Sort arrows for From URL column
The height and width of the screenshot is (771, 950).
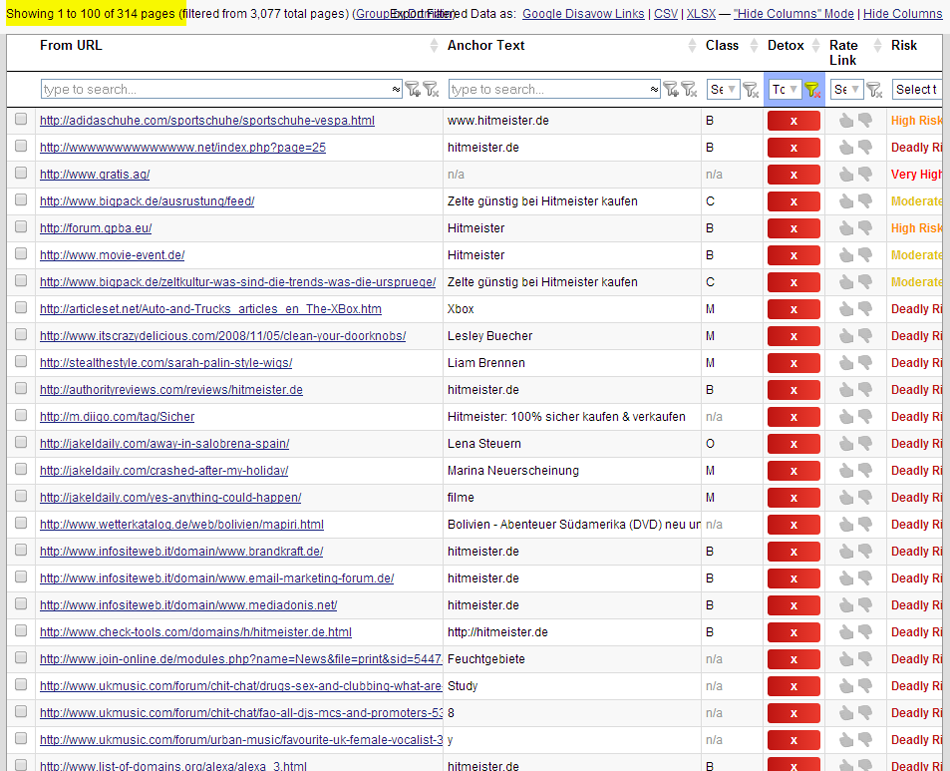click(x=433, y=45)
